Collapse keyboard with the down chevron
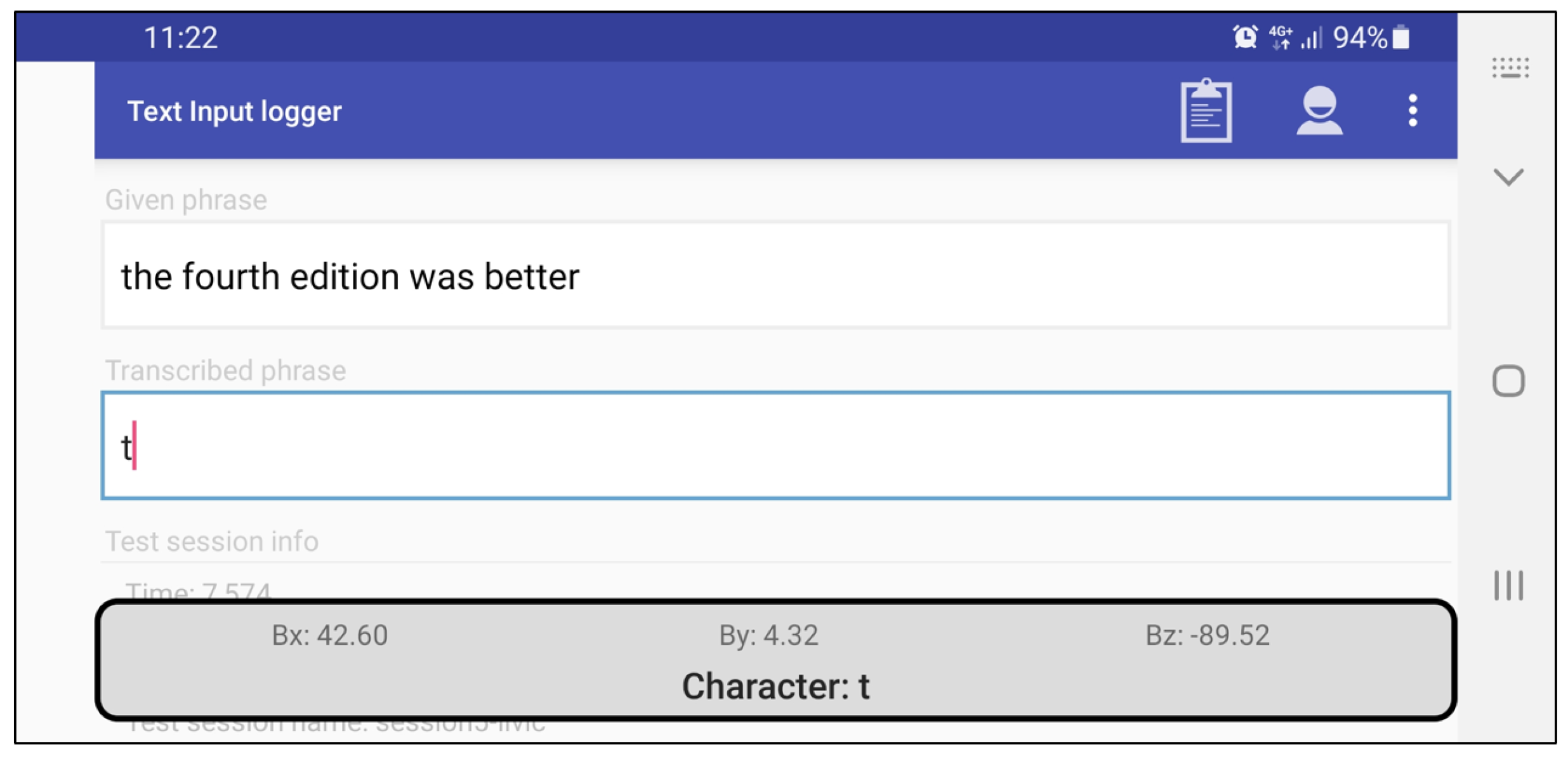The height and width of the screenshot is (759, 1568). pos(1508,177)
